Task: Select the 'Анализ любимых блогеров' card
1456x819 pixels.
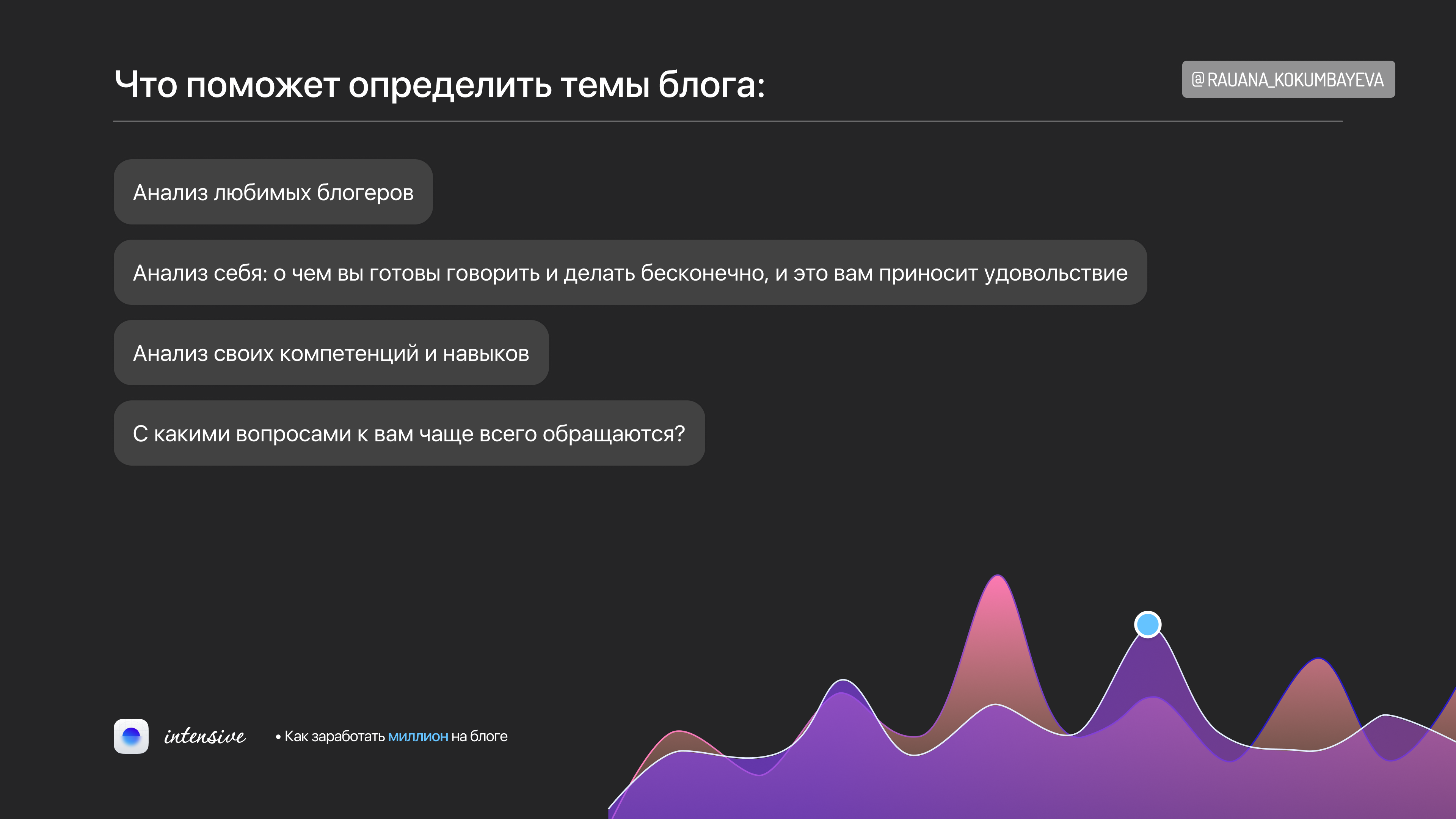Action: point(273,192)
